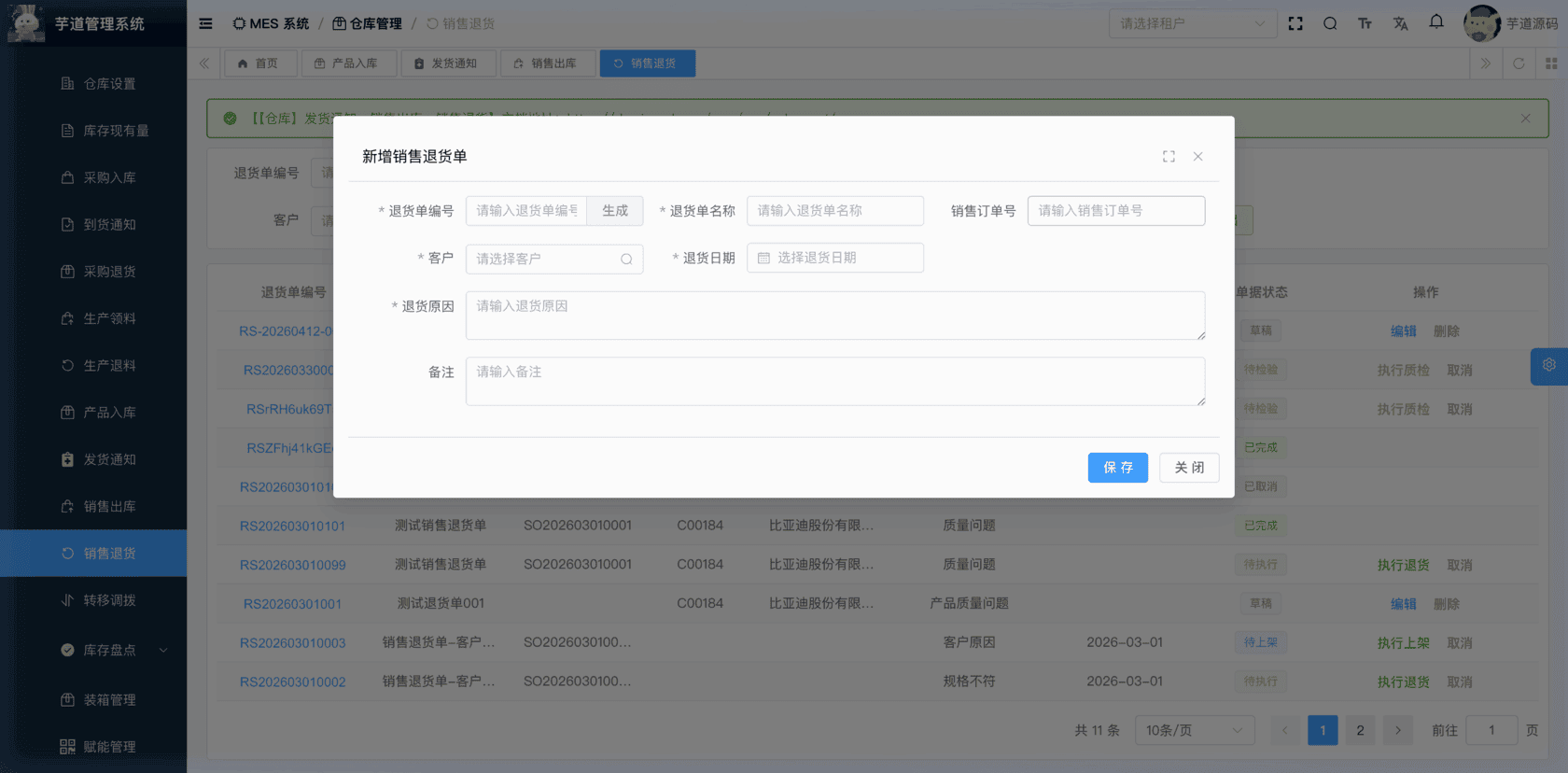Go to next page with arrow

[1397, 730]
